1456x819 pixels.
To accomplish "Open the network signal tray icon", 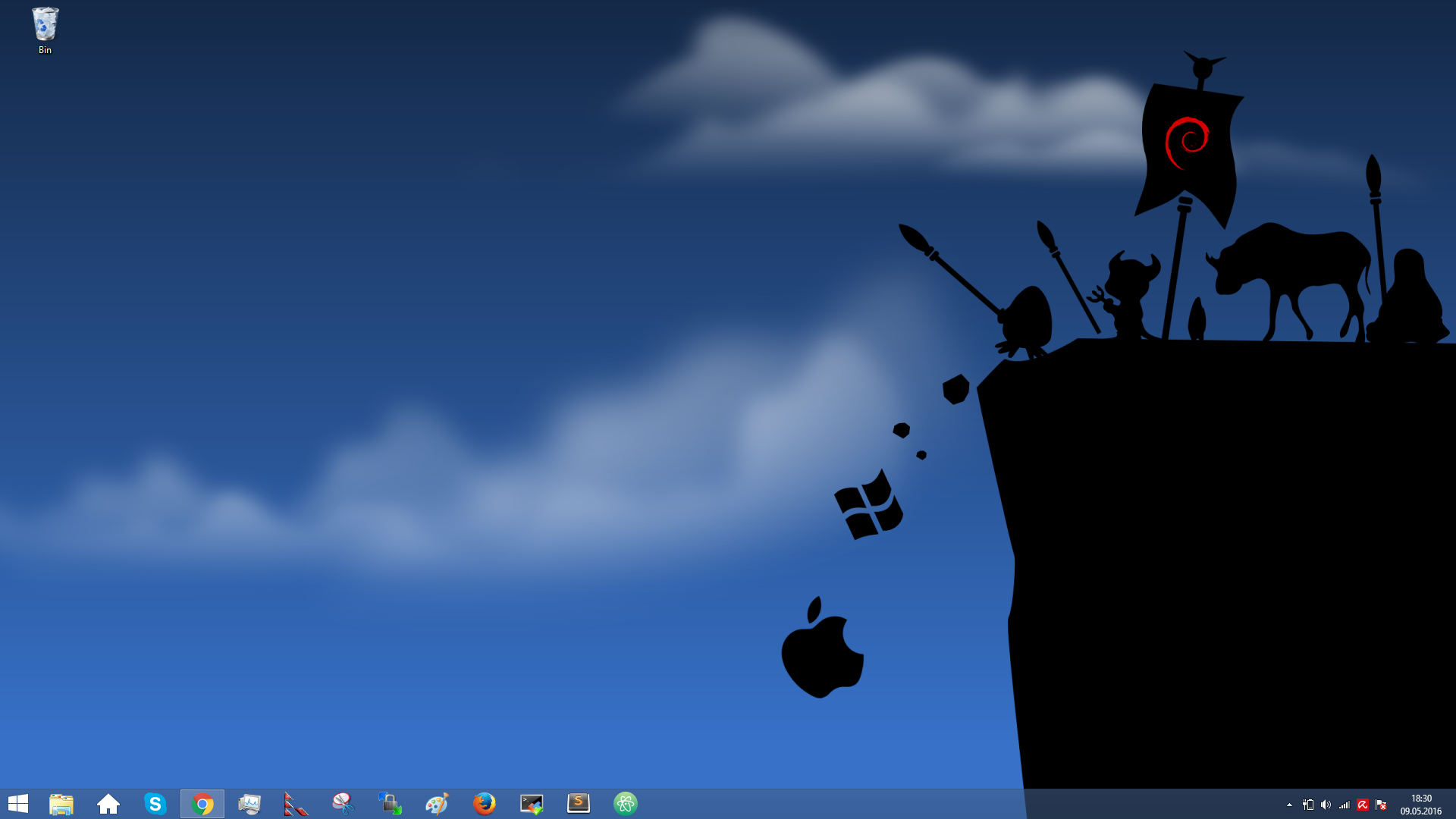I will coord(1344,805).
